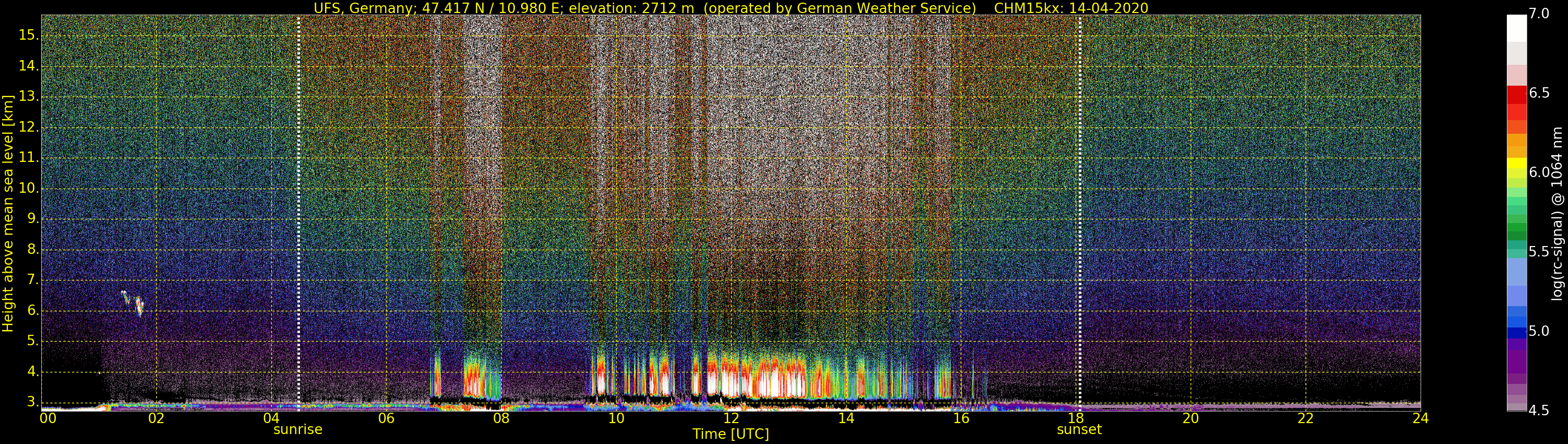
Task: Click the "12." height axis tick label
Action: click(x=29, y=127)
